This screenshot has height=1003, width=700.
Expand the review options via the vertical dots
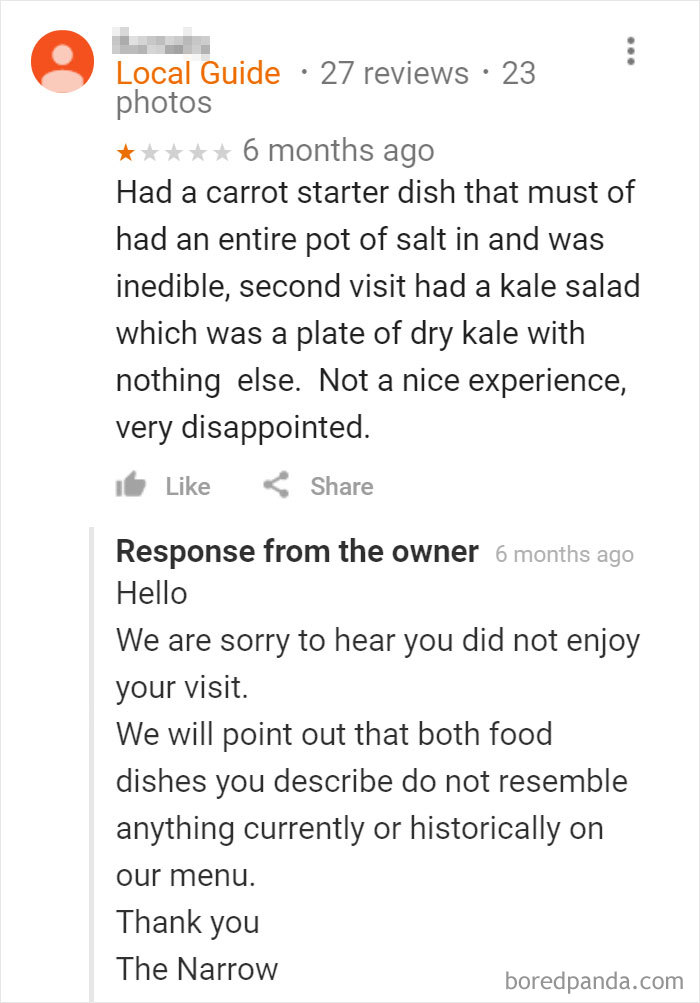click(632, 52)
